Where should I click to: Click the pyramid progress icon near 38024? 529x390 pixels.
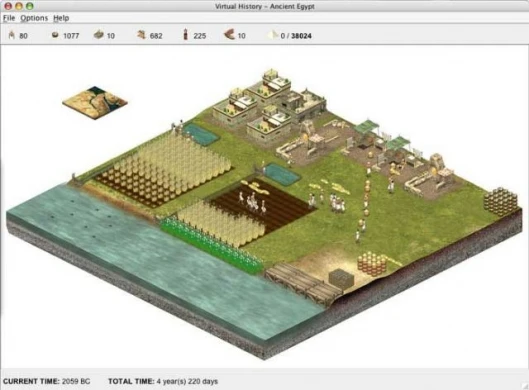(272, 35)
